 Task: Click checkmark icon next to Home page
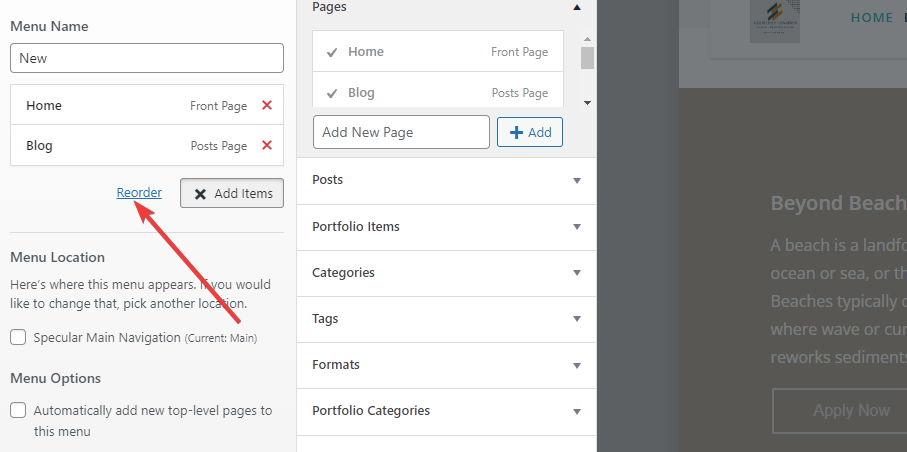click(332, 52)
